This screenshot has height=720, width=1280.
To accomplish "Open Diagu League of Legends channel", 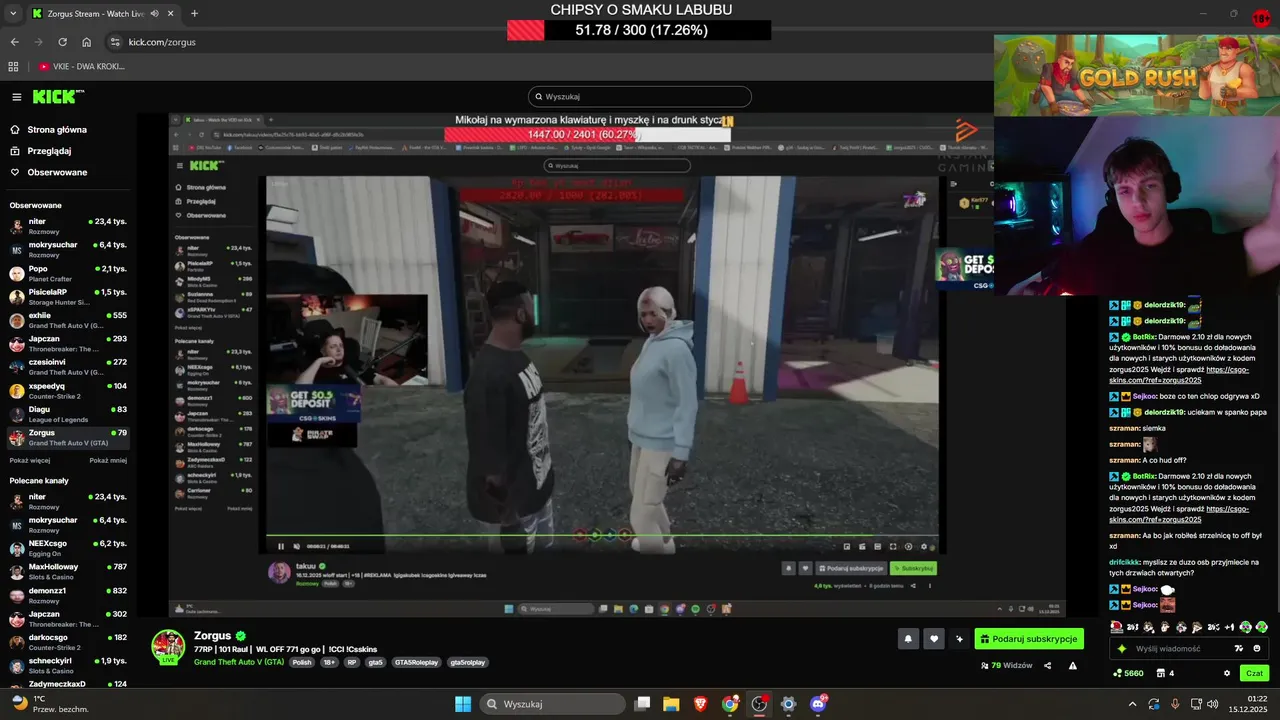I will 68,414.
